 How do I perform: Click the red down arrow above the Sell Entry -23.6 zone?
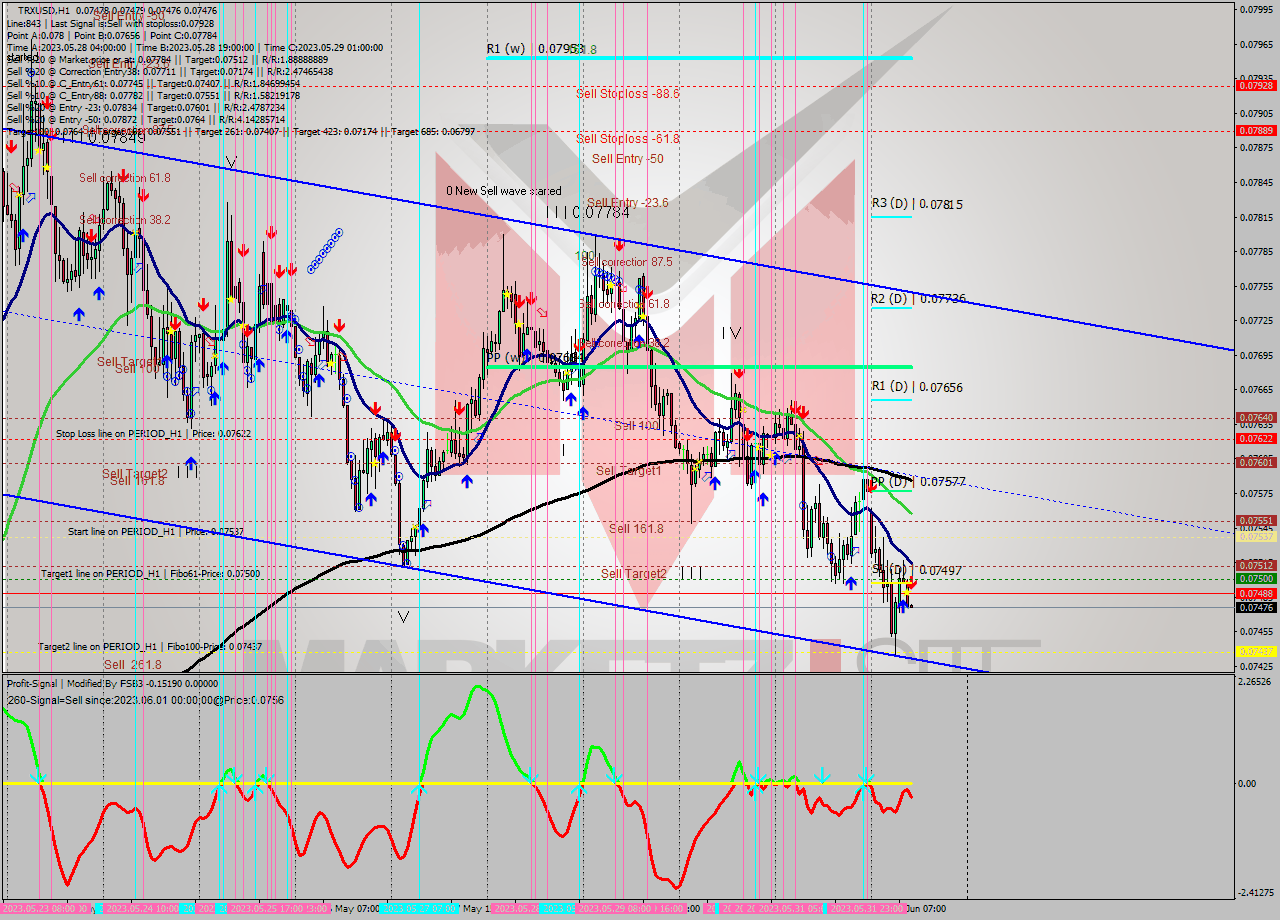619,245
